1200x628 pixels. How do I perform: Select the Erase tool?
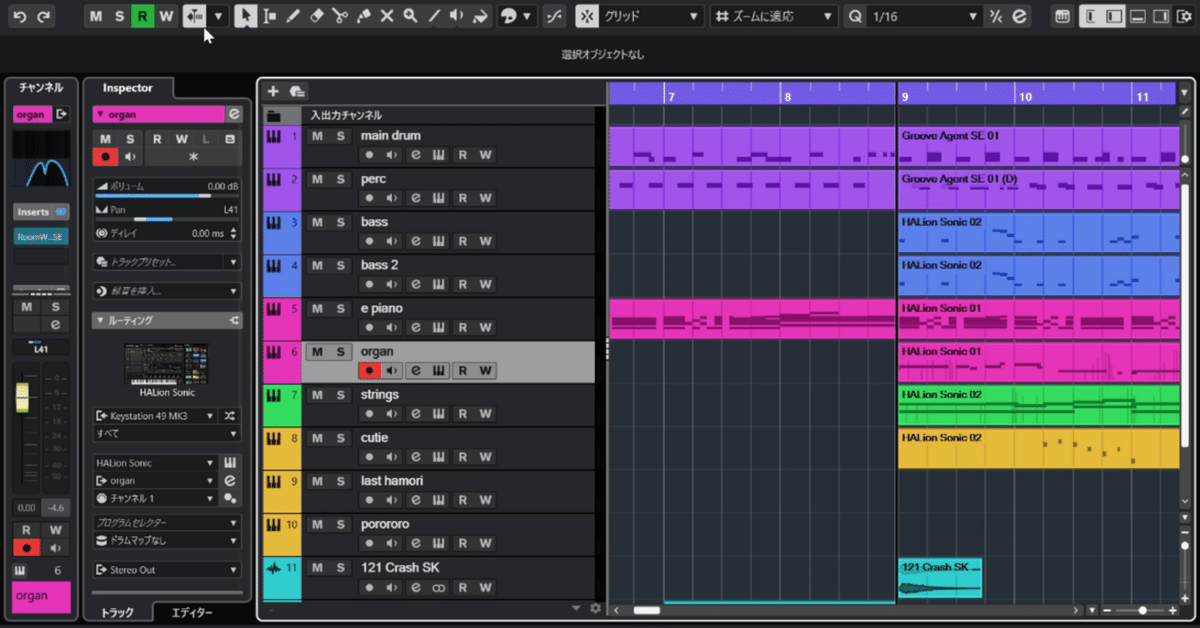coord(317,17)
